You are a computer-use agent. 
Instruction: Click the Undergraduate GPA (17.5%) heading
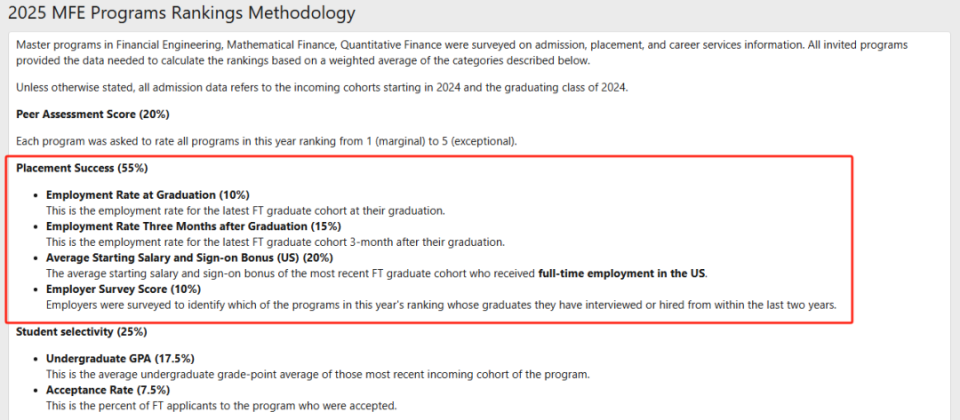(121, 359)
